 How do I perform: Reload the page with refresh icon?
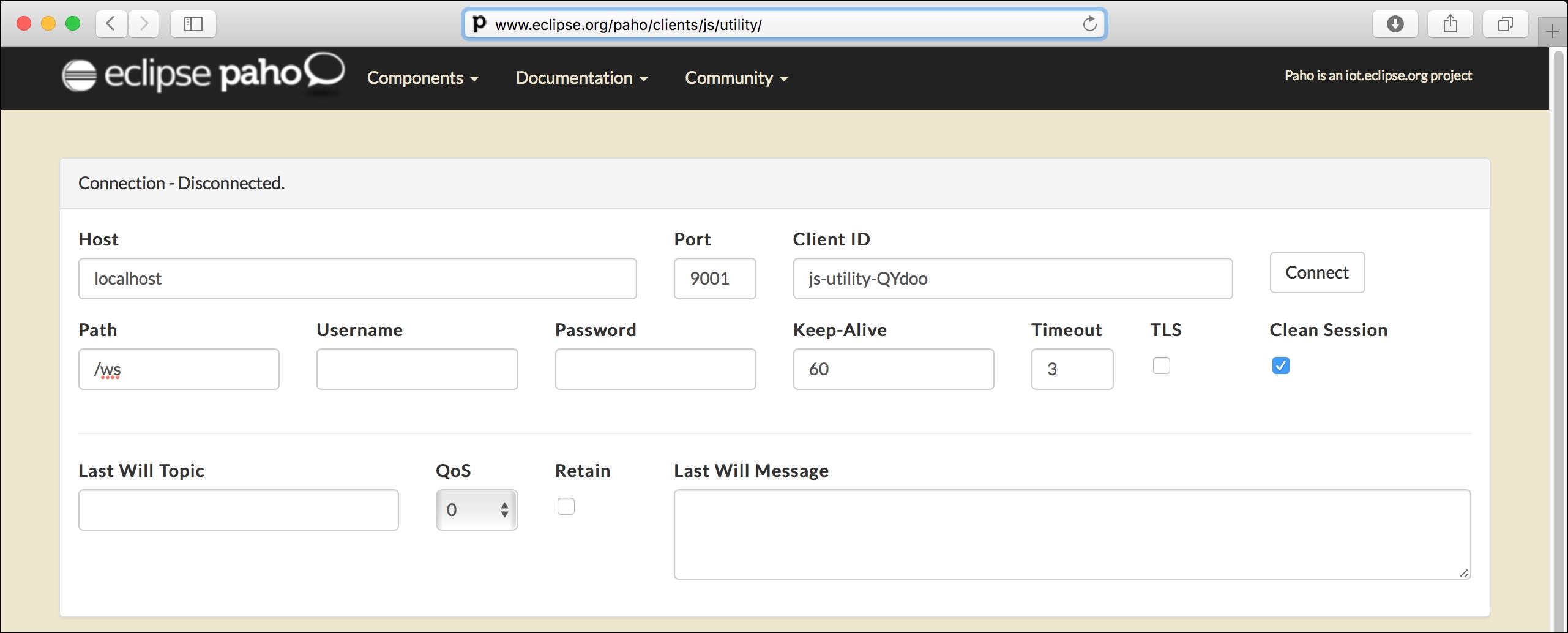point(1089,24)
